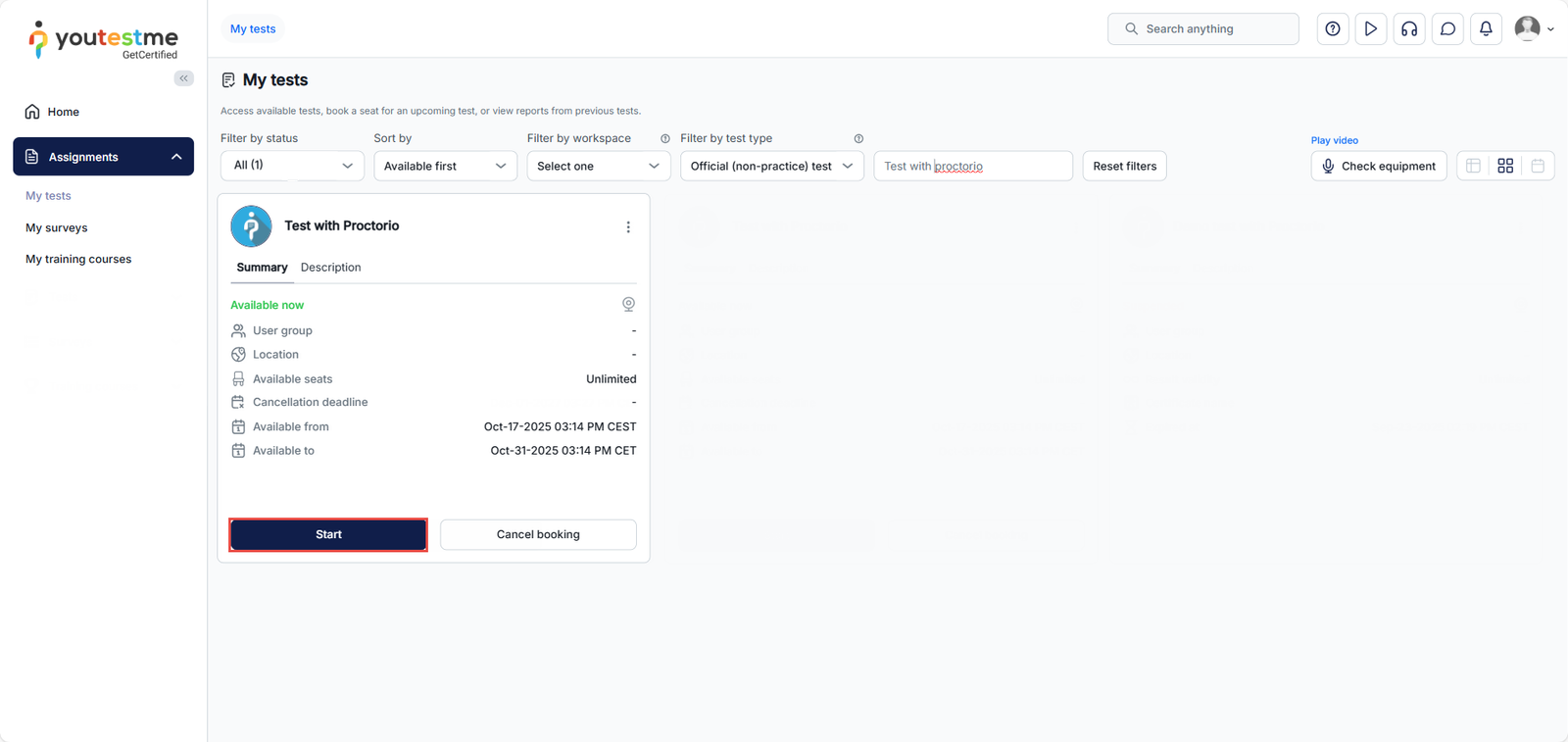Click the headset support icon
The width and height of the screenshot is (1568, 742).
[x=1408, y=29]
